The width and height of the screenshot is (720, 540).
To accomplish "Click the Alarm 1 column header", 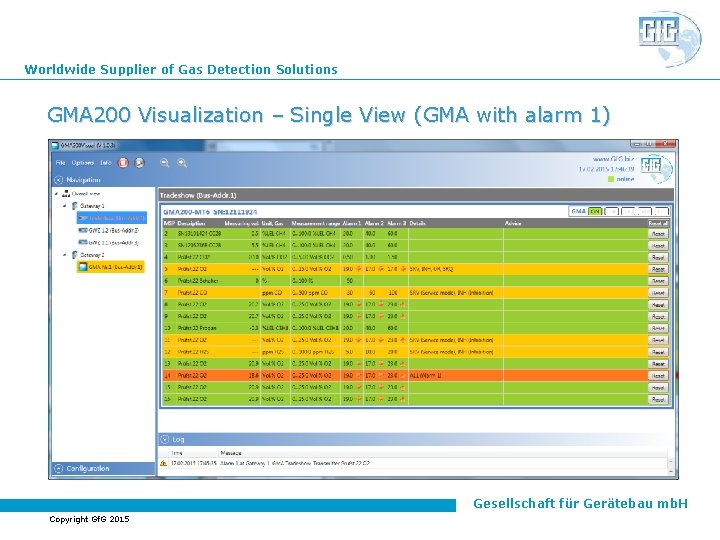I will [352, 223].
